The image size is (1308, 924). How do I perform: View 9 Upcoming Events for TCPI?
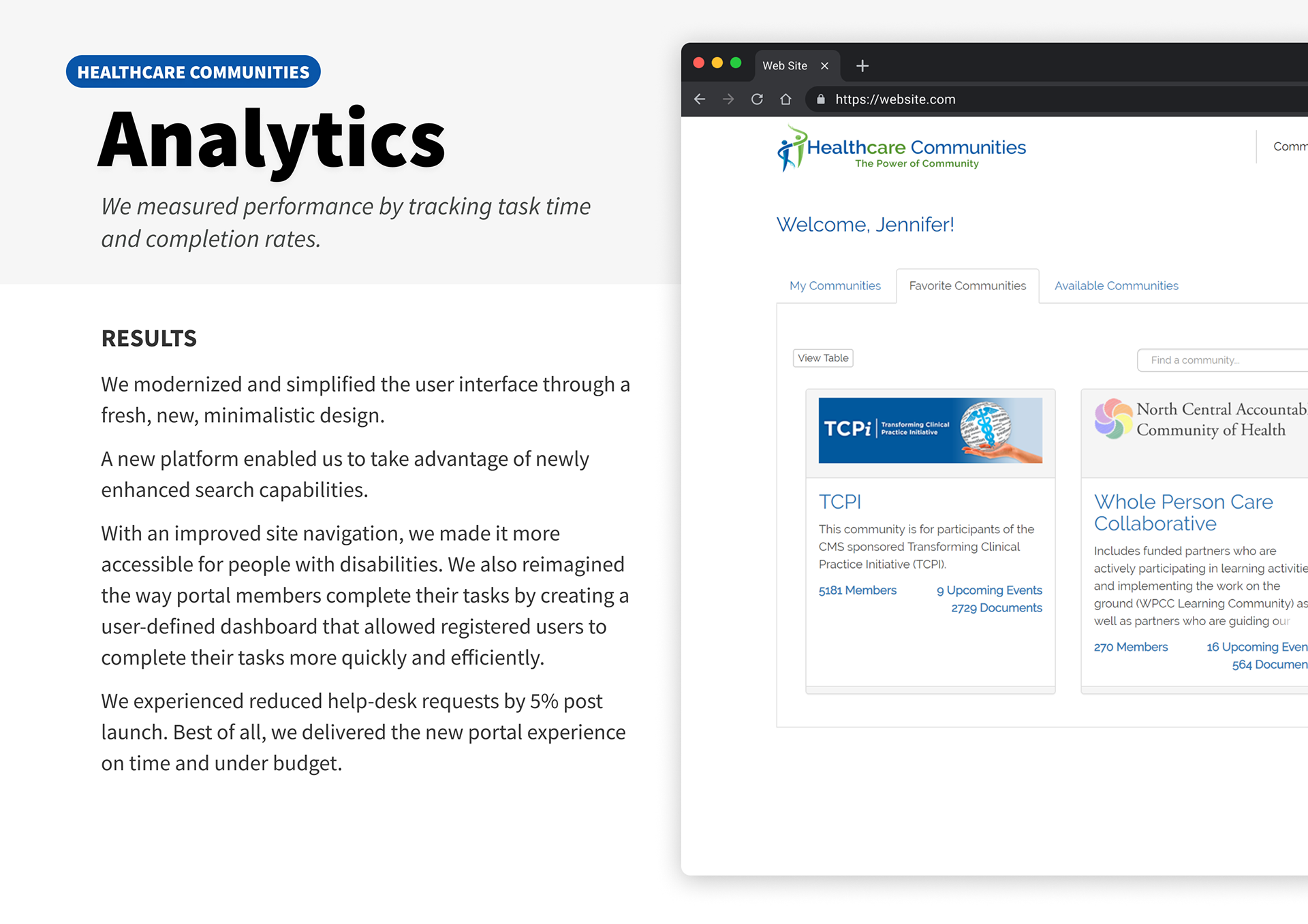tap(988, 590)
